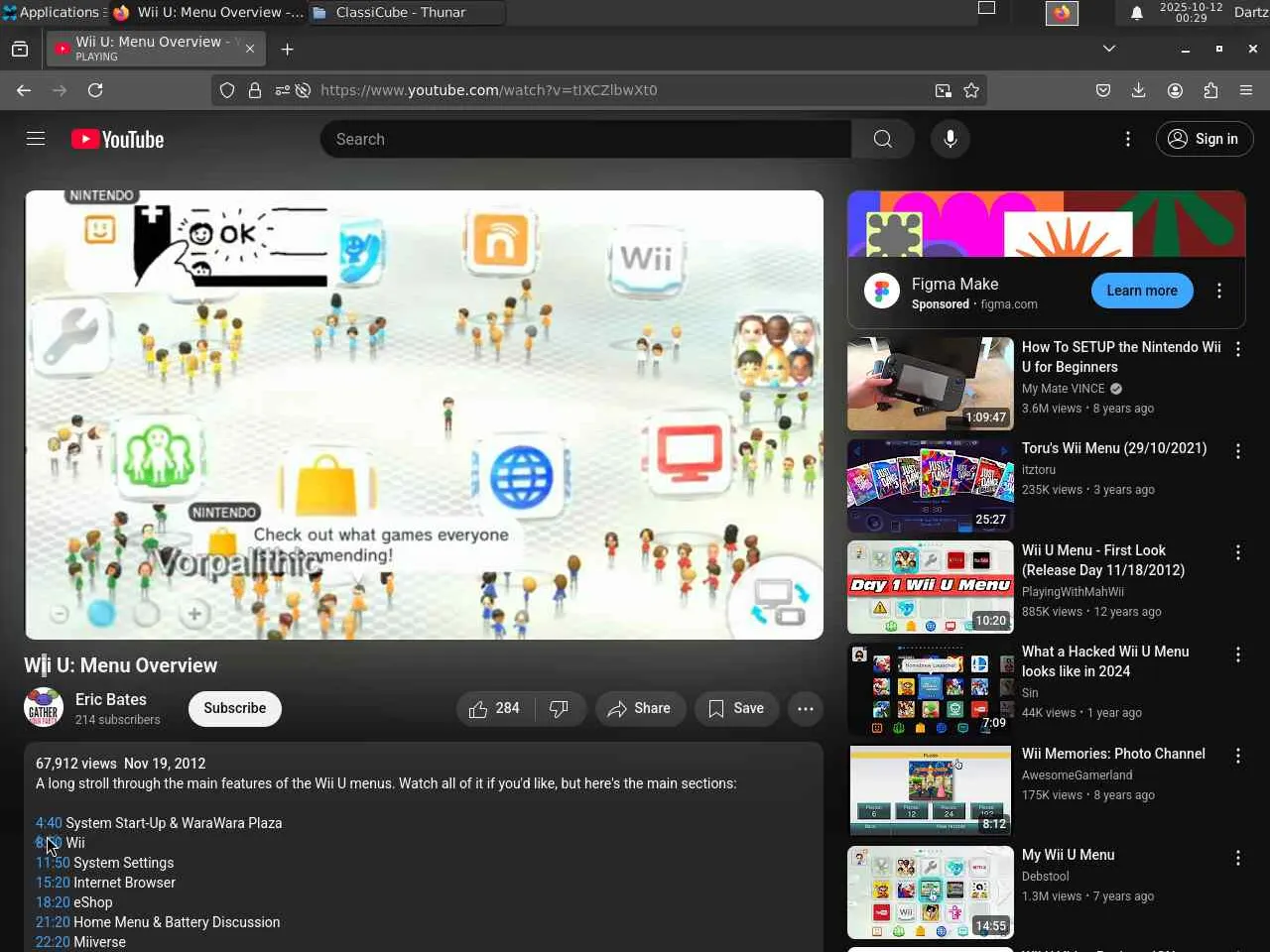The image size is (1270, 952).
Task: Save to Pocket icon in toolbar
Action: pos(1103,90)
